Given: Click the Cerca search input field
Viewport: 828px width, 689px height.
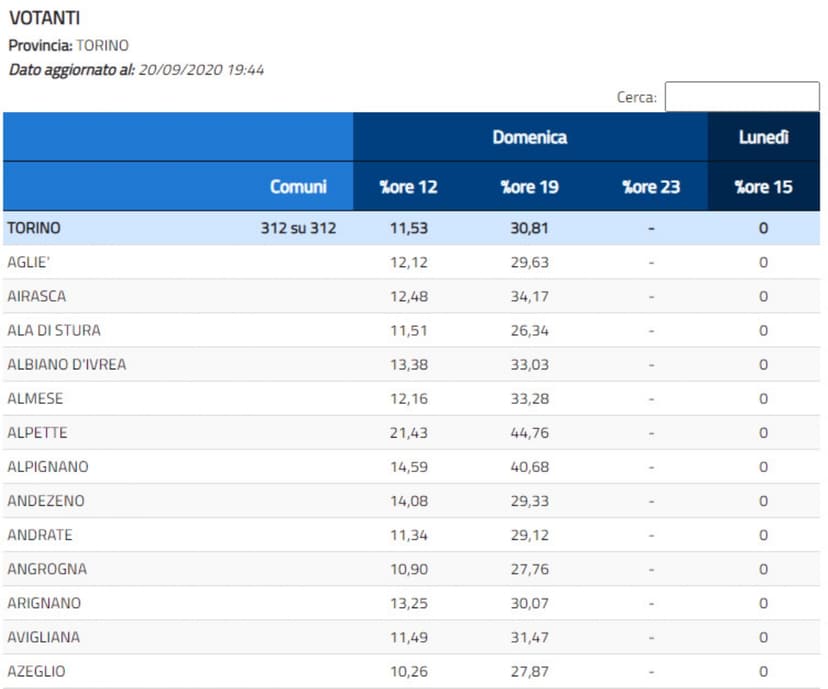Looking at the screenshot, I should 742,97.
